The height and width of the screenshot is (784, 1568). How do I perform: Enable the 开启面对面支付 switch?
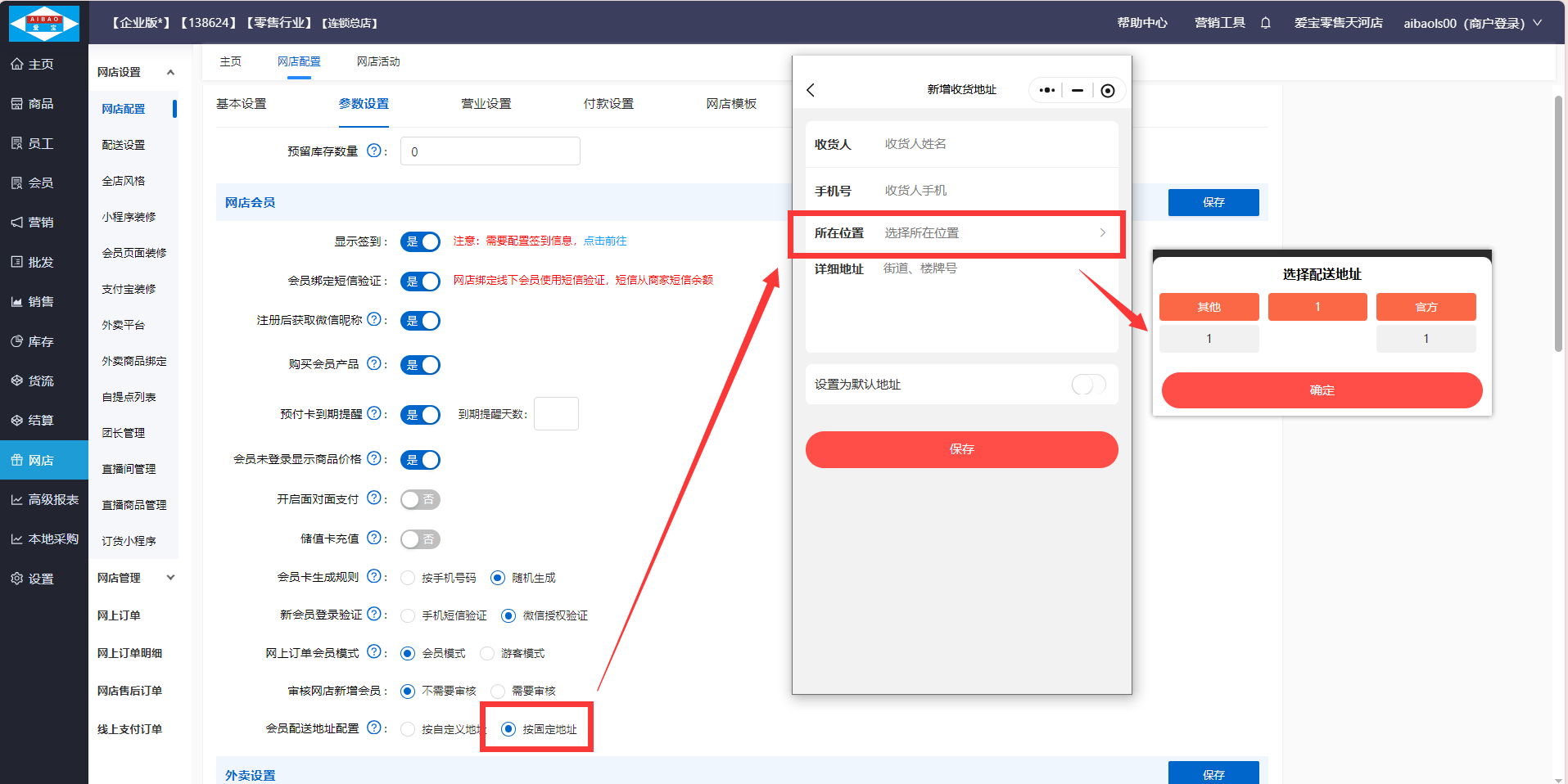click(420, 499)
